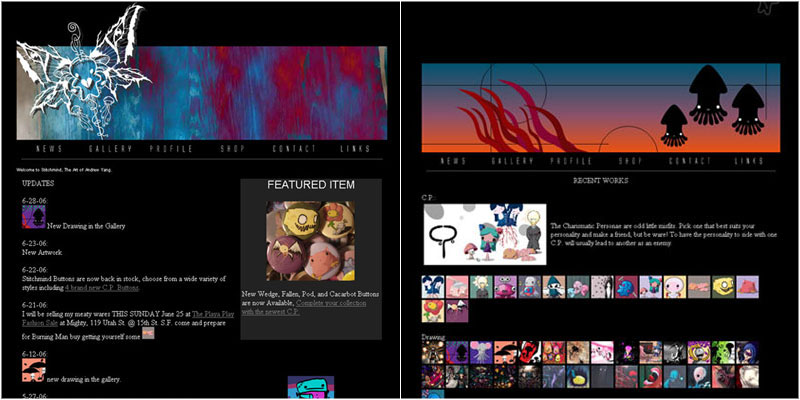
Task: Open the C.P. red flower thumbnail
Action: tap(433, 311)
